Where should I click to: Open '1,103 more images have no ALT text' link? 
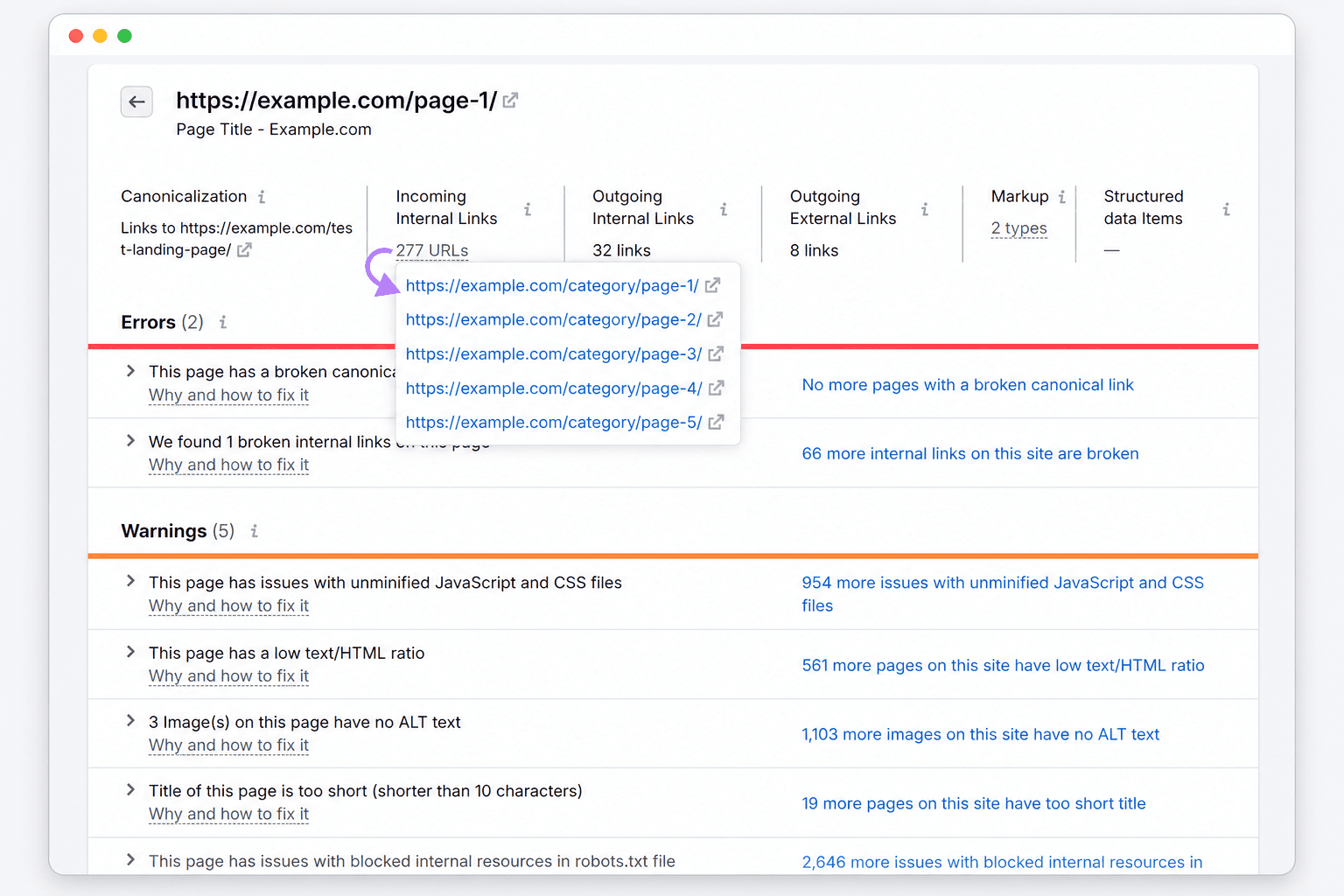click(x=981, y=734)
